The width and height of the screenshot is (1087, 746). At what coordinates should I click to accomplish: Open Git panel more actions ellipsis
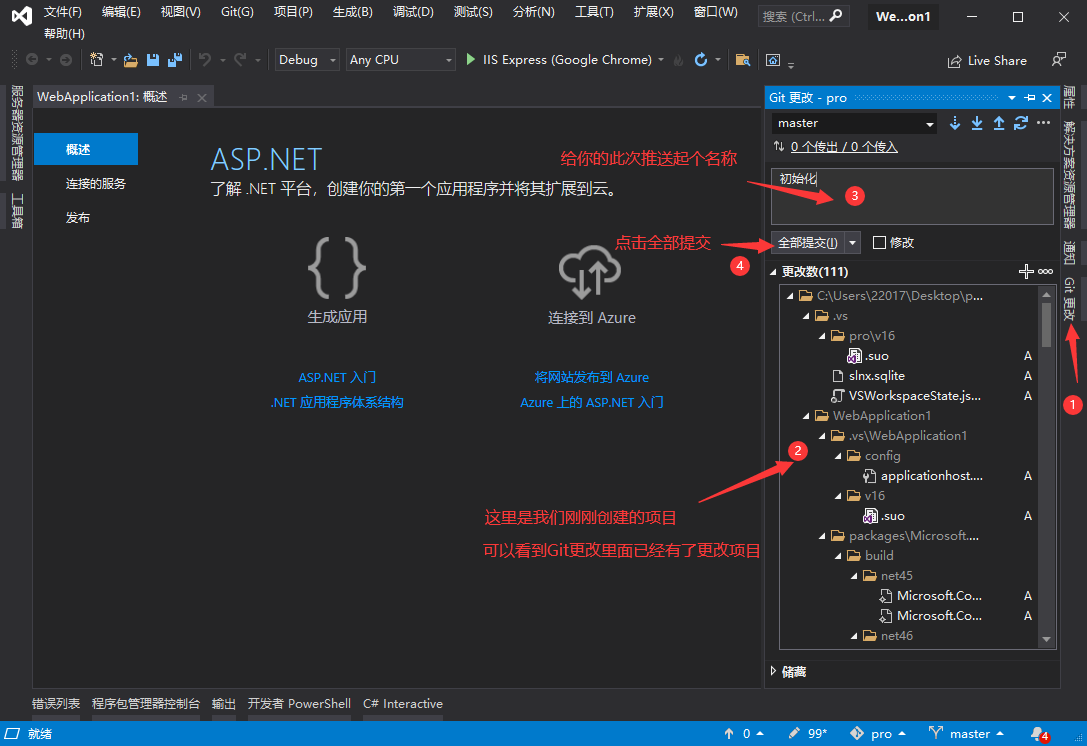(x=1043, y=123)
